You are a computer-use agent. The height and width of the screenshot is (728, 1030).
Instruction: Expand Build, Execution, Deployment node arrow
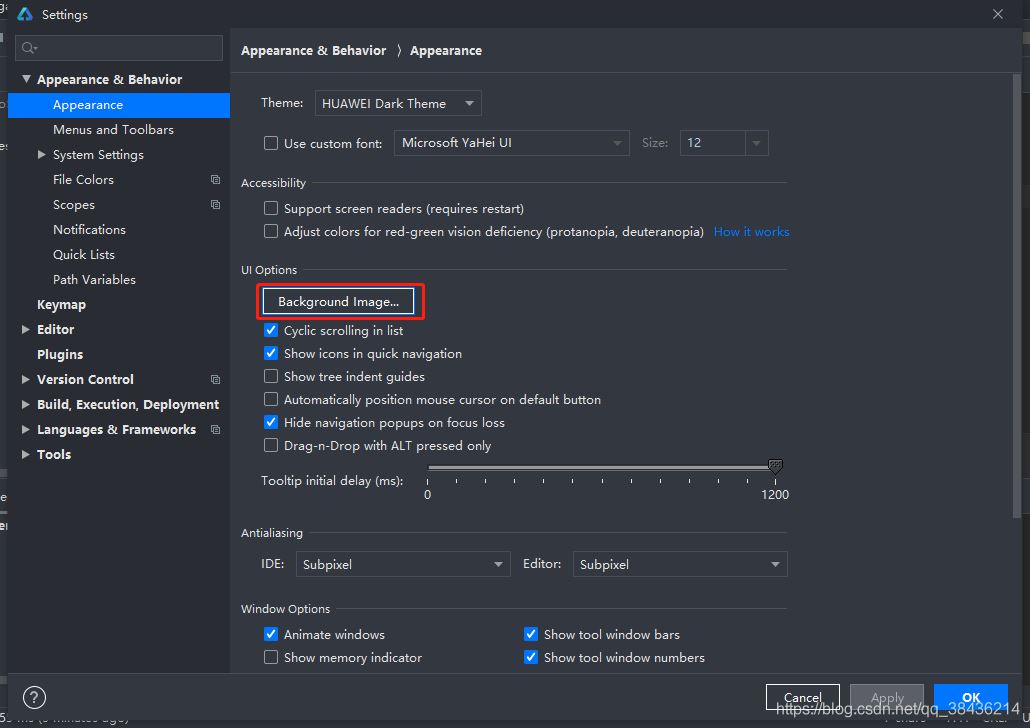pyautogui.click(x=26, y=404)
